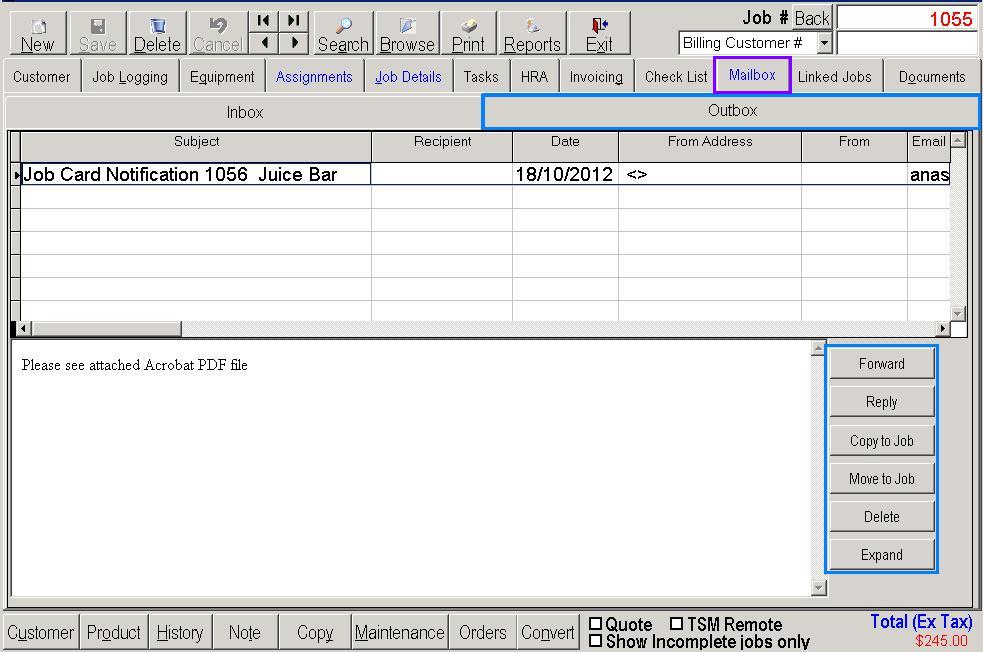Check Show Incomplete jobs only
This screenshot has height=652, width=983.
(x=596, y=641)
